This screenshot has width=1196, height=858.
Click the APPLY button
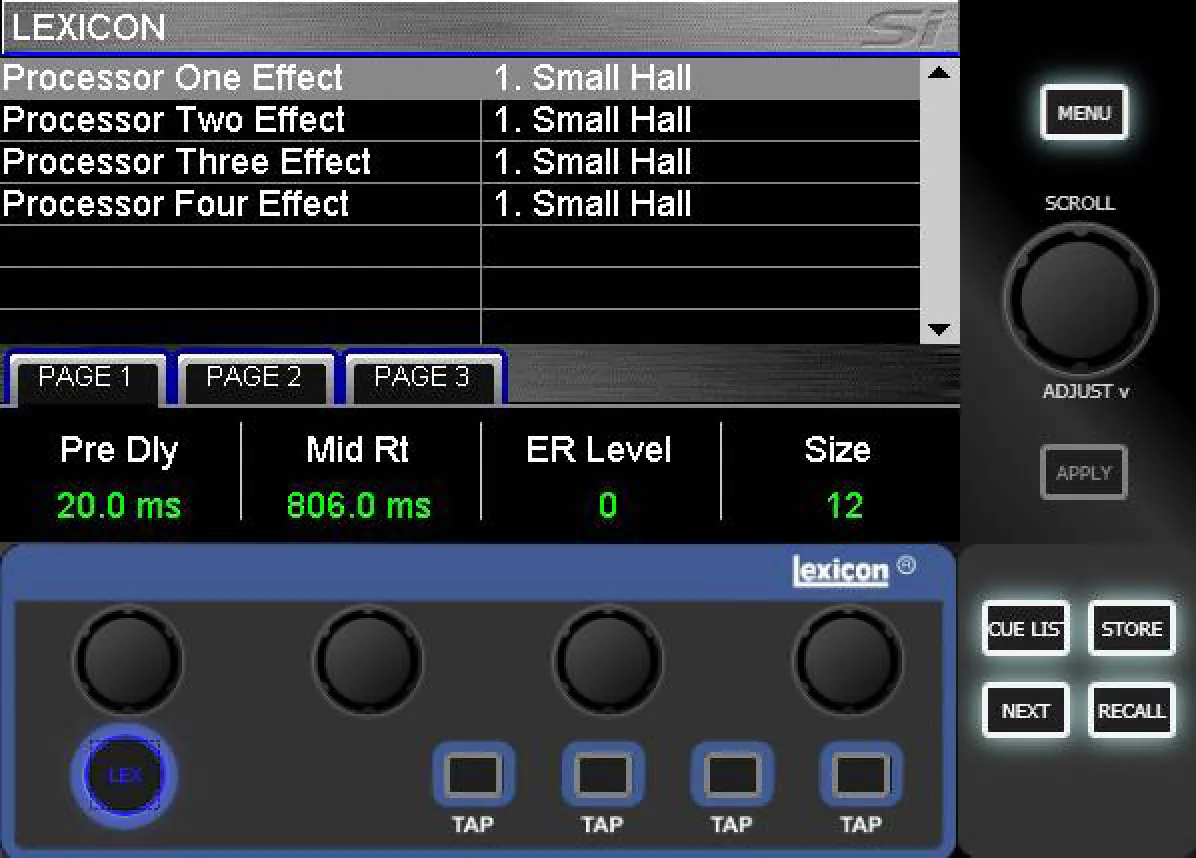(x=1083, y=472)
